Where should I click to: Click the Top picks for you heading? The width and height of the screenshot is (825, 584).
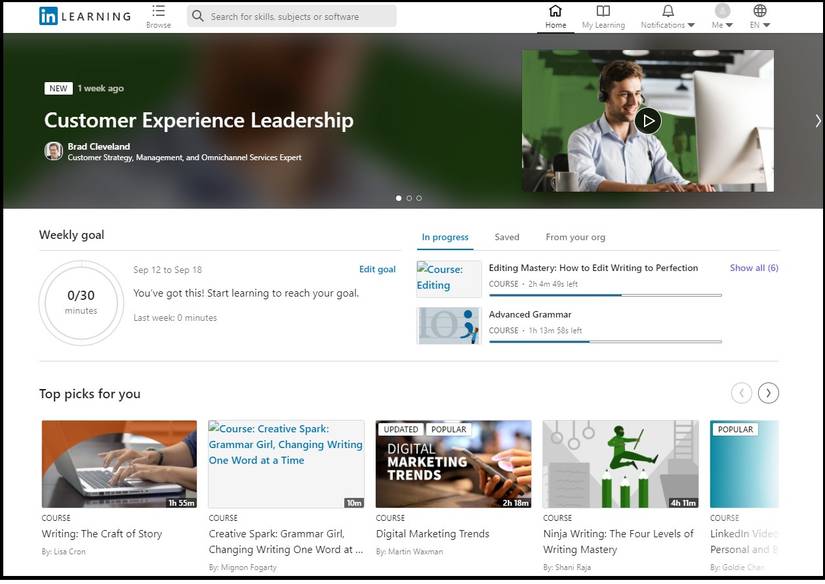pyautogui.click(x=89, y=394)
